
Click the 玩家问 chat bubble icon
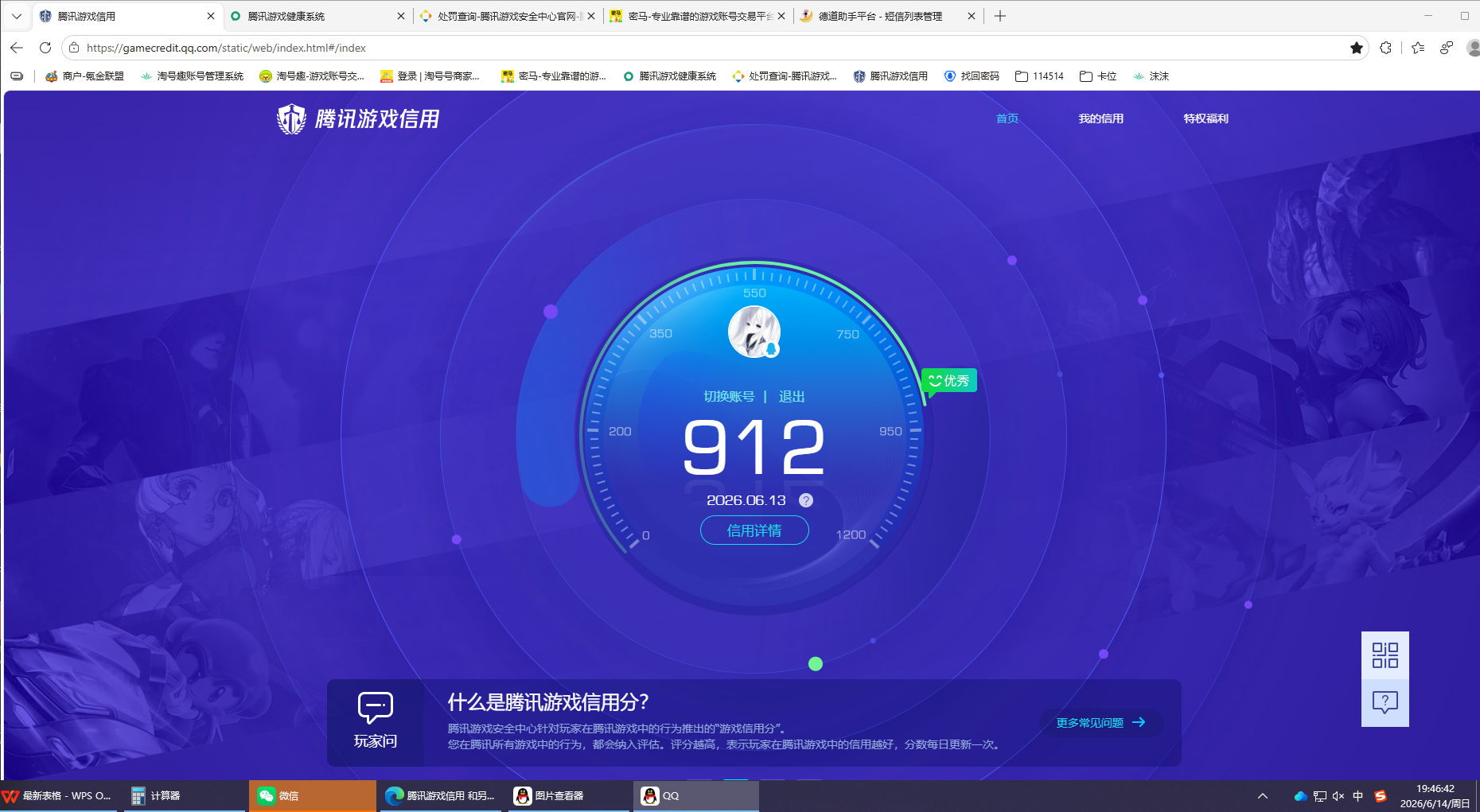pyautogui.click(x=376, y=707)
